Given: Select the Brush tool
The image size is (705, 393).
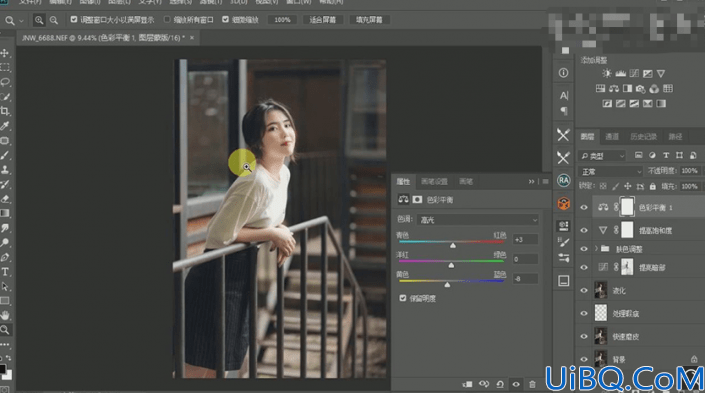Looking at the screenshot, I should click(5, 155).
